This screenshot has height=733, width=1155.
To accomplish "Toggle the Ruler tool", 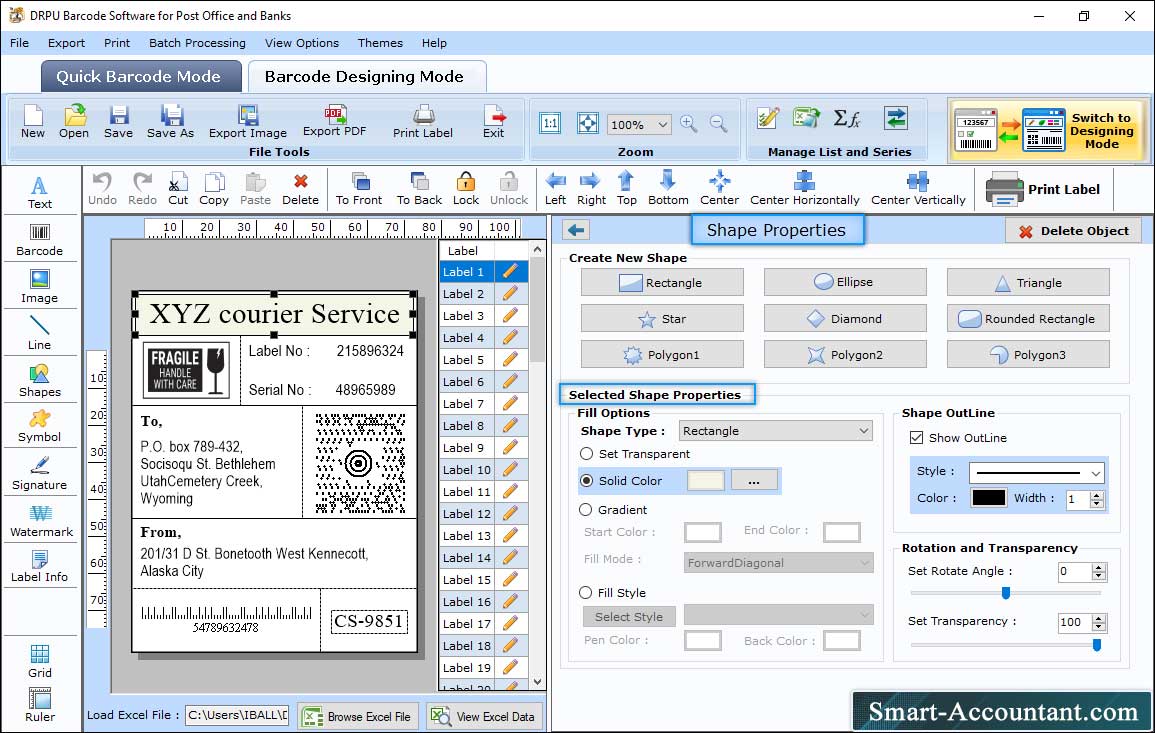I will tap(40, 705).
